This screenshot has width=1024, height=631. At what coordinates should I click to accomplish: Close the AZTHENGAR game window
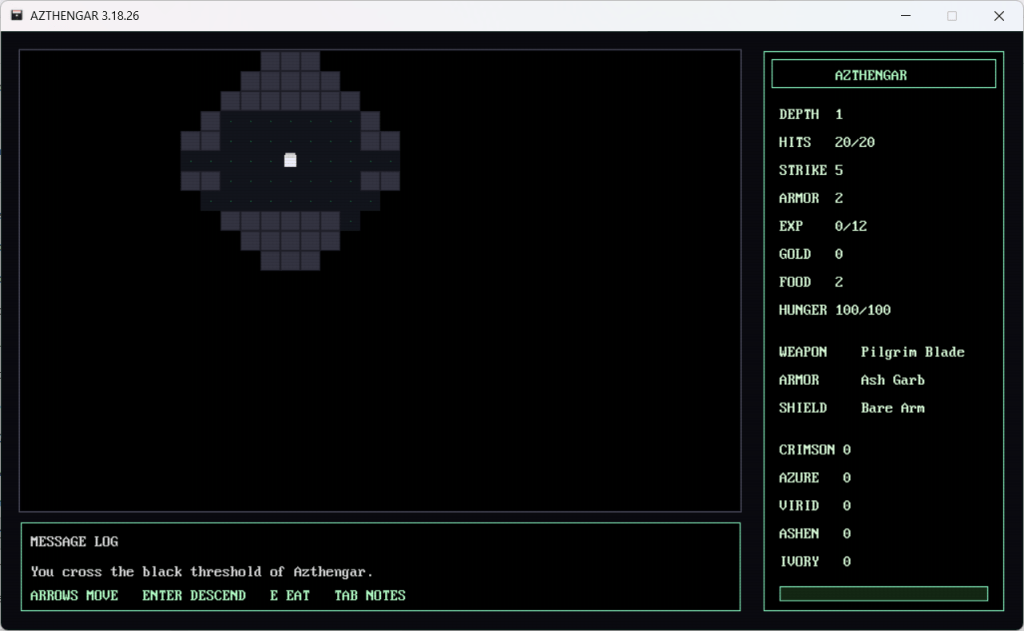(998, 16)
